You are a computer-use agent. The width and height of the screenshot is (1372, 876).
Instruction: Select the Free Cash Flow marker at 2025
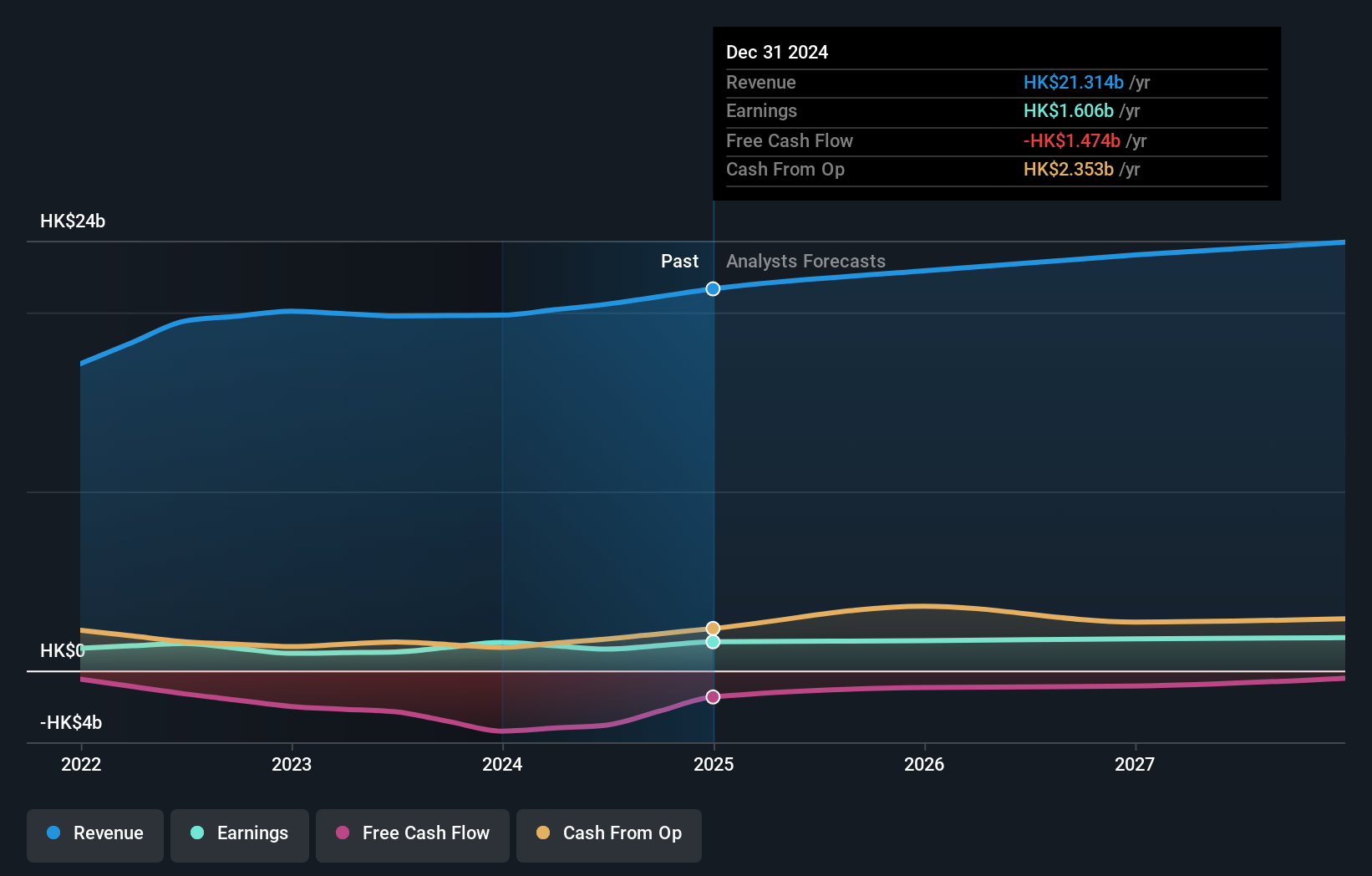713,696
